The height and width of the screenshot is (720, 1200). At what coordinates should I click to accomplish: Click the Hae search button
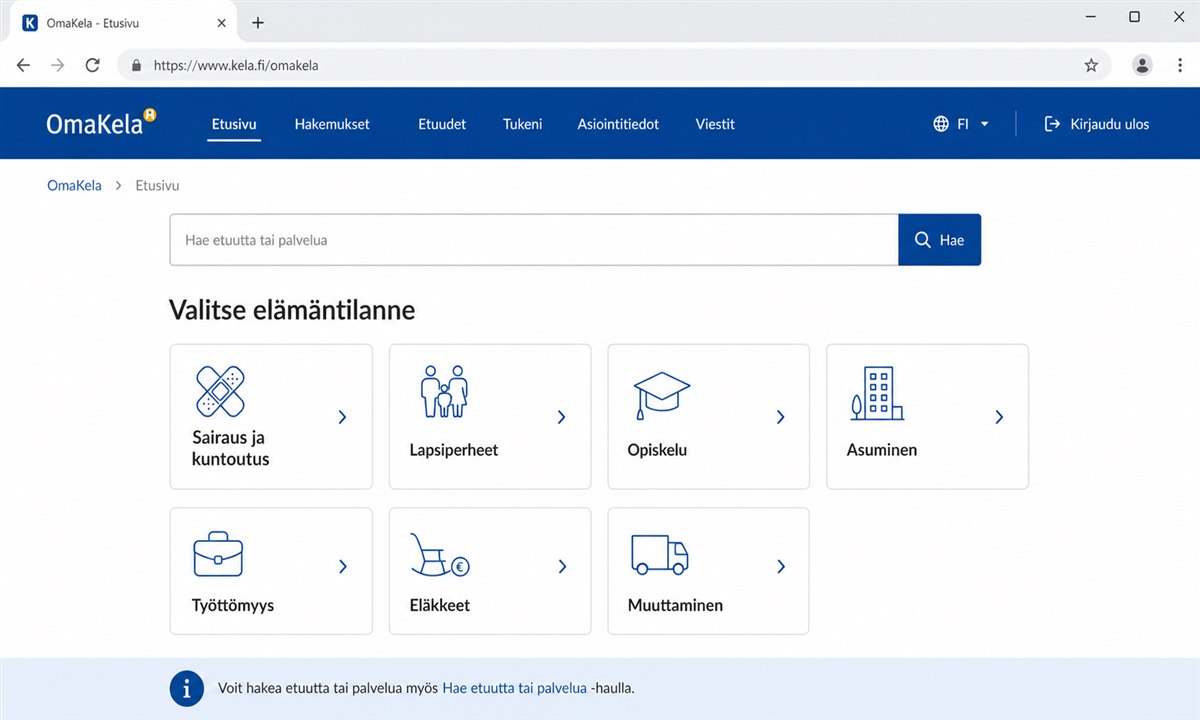pyautogui.click(x=940, y=240)
